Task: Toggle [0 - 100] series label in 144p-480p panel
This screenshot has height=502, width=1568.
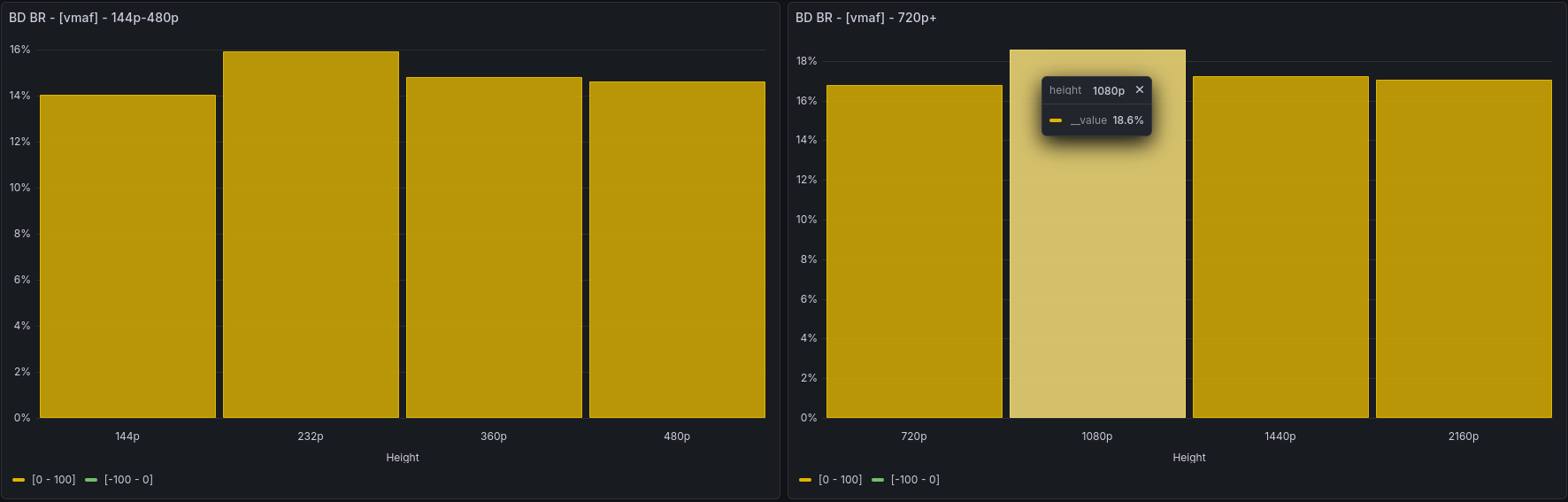Action: [x=54, y=480]
